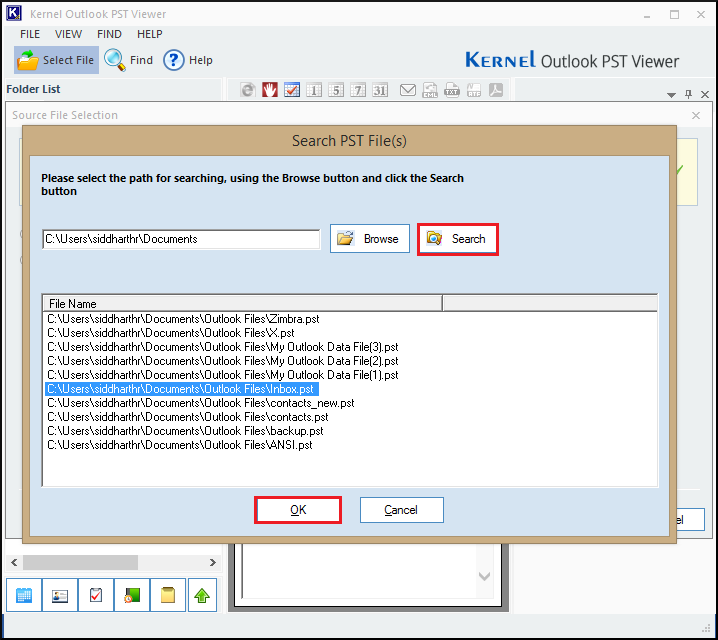This screenshot has width=718, height=640.
Task: Click the green up arrow icon
Action: (x=202, y=595)
